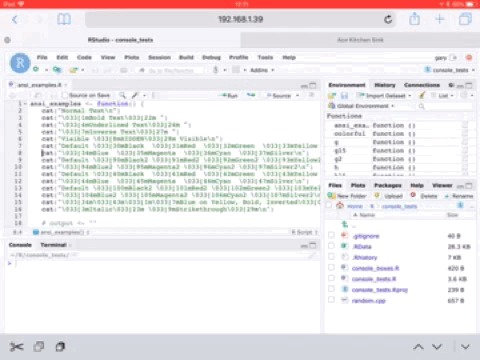Viewport: 480px width, 360px height.
Task: Open console_tests project dropdown
Action: pos(449,70)
